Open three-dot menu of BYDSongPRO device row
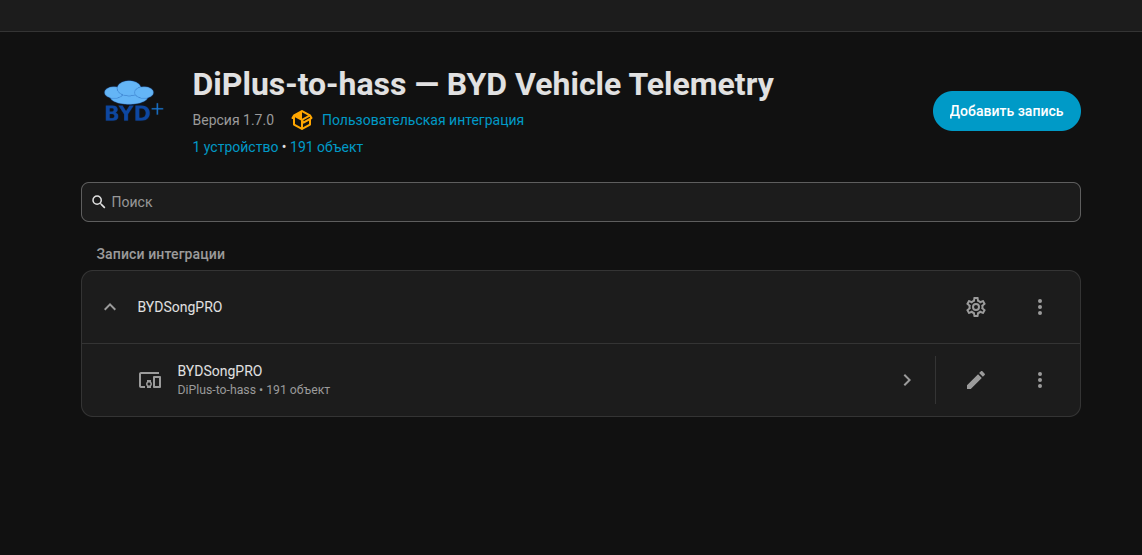The width and height of the screenshot is (1142, 555). (1039, 380)
